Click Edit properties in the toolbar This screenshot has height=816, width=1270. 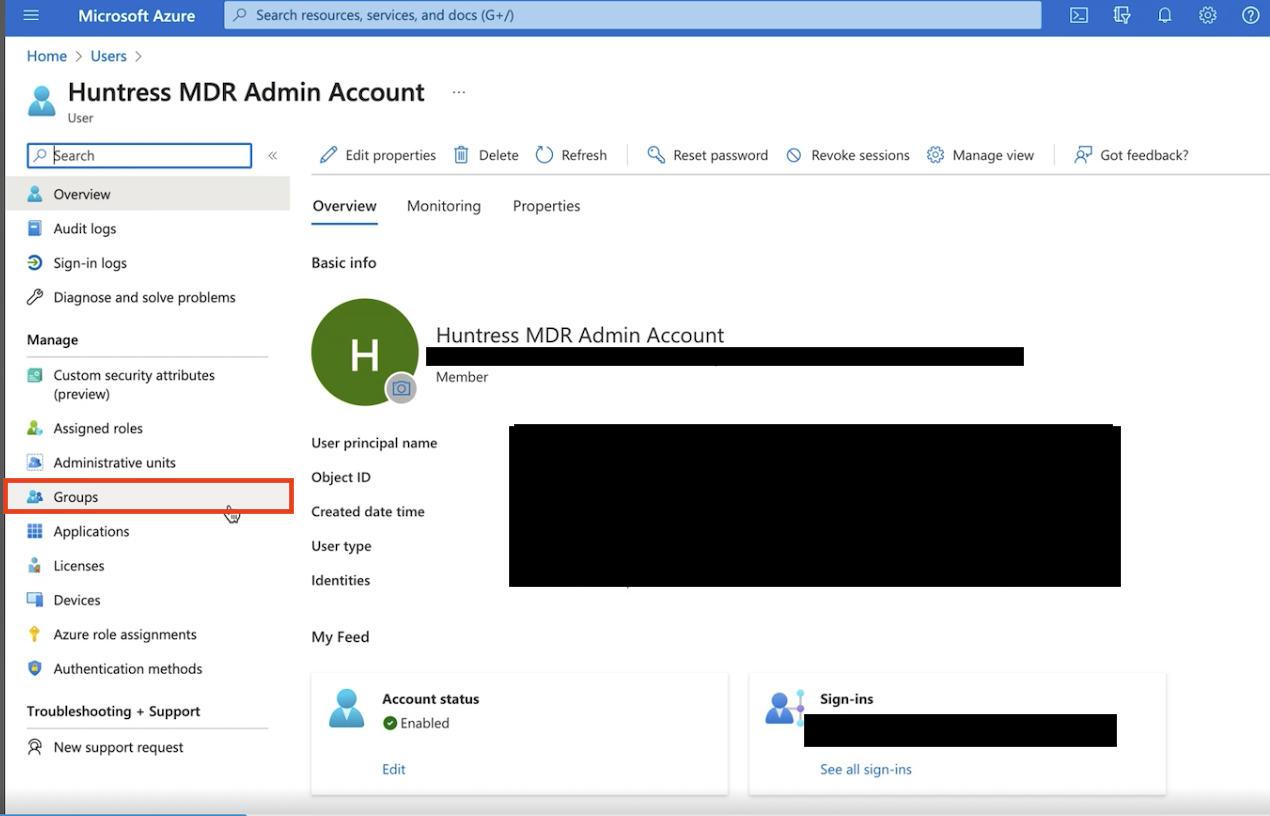point(378,155)
